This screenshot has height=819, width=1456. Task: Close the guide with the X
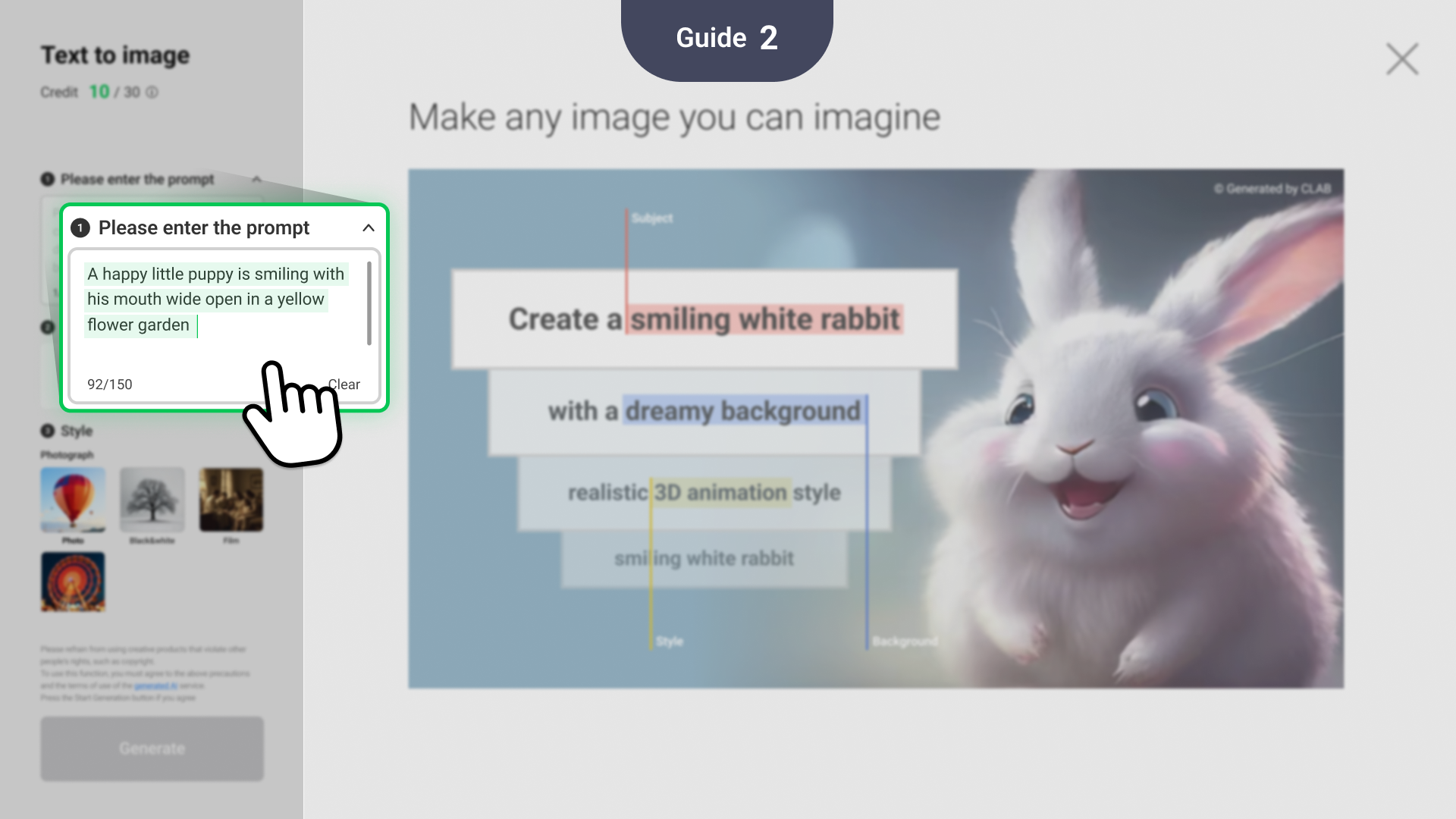click(x=1402, y=59)
